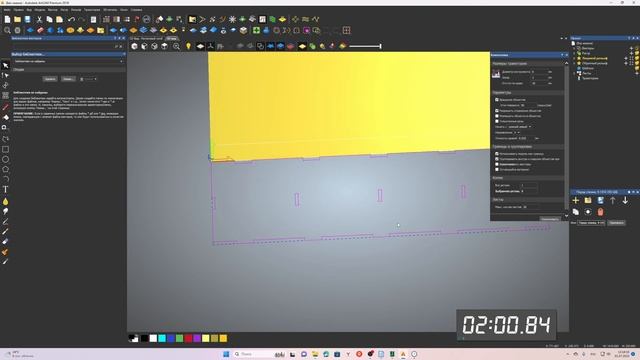Pick the red Polyline drawing tool
Screen dimensions: 640x360
tap(5, 107)
